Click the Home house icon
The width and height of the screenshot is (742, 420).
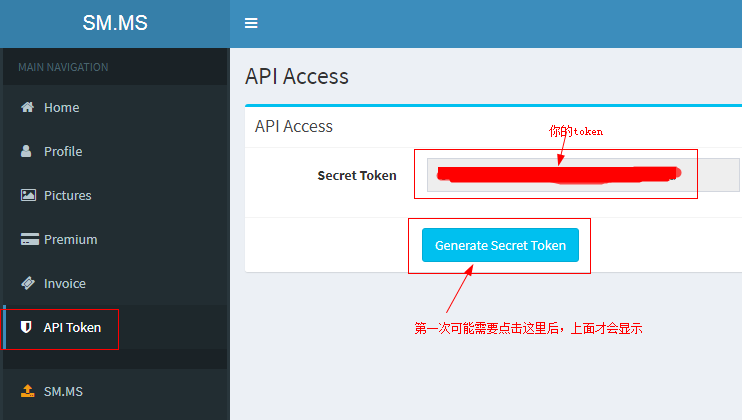coord(27,107)
